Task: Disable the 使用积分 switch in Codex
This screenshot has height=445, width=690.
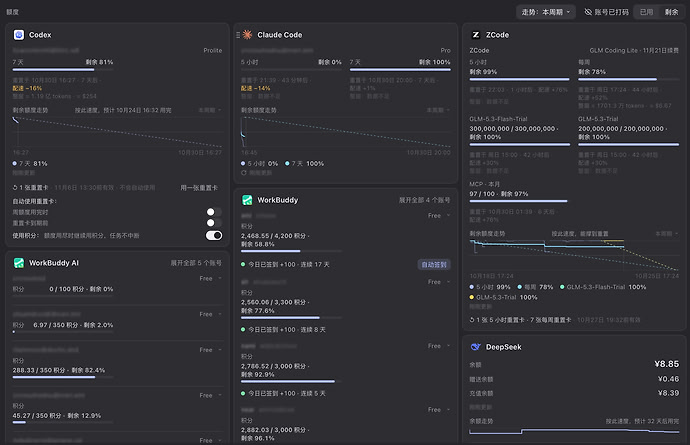Action: click(214, 235)
